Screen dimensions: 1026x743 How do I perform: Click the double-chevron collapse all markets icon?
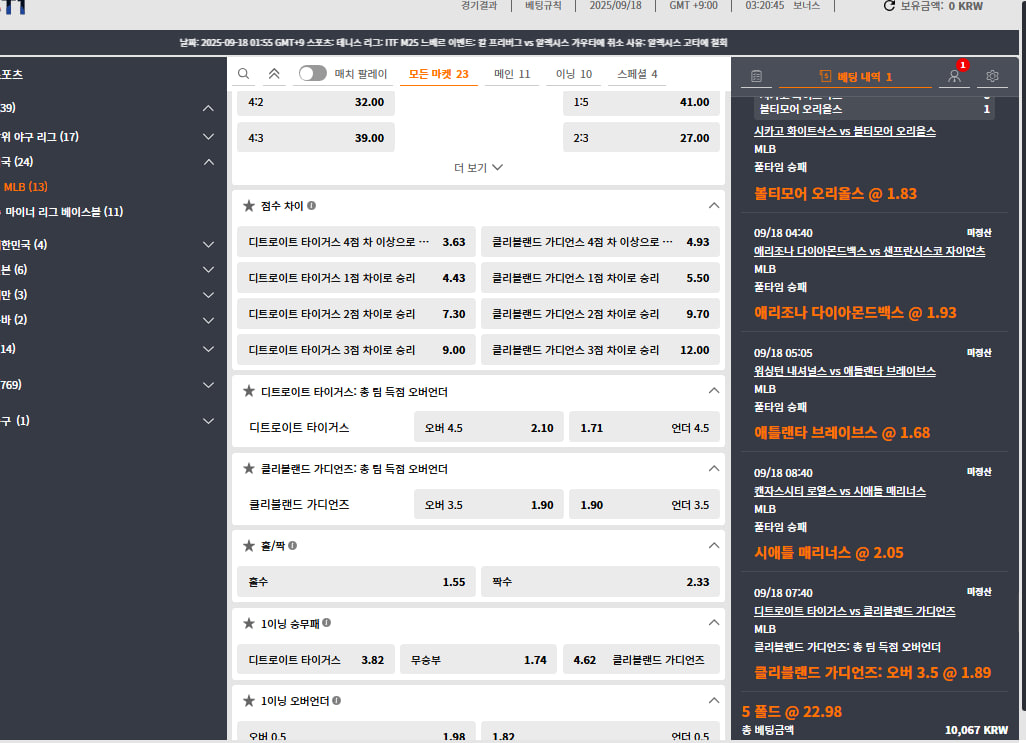[x=274, y=74]
